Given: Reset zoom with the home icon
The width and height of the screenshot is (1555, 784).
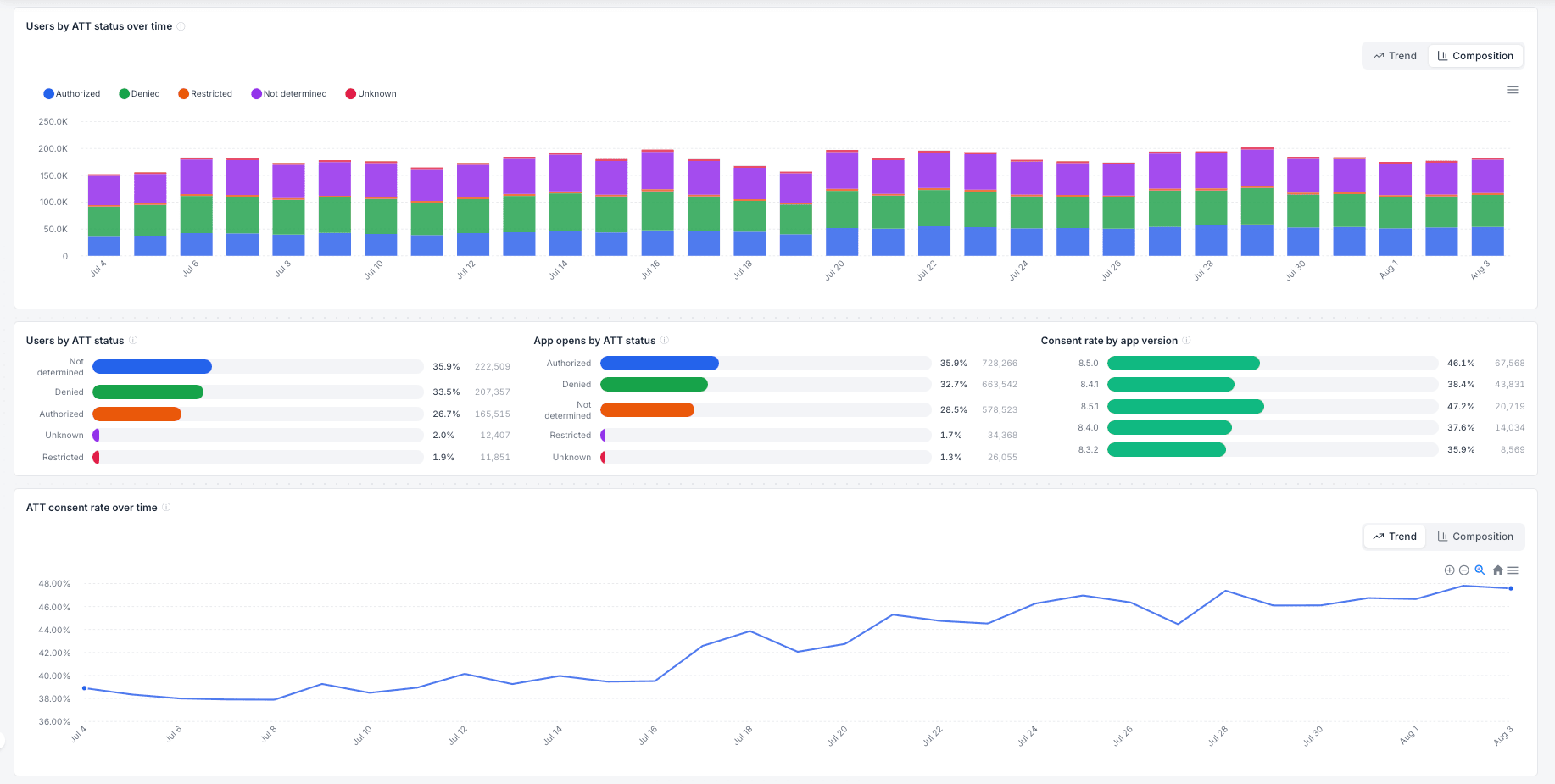Looking at the screenshot, I should point(1497,570).
